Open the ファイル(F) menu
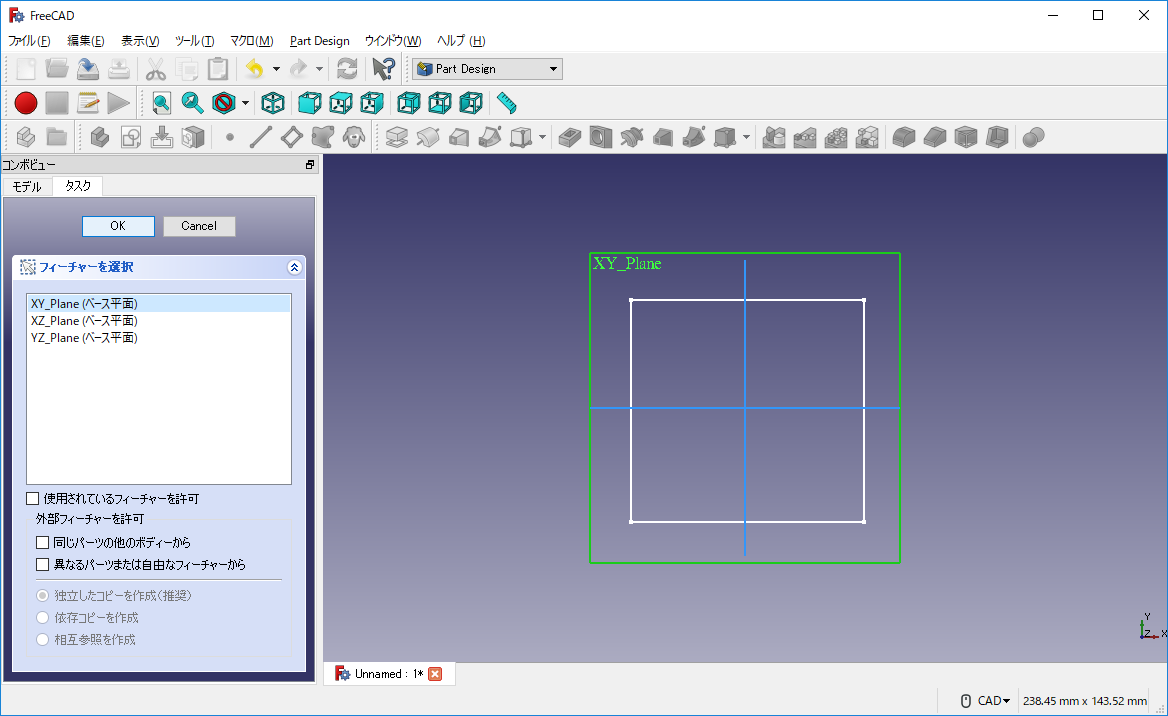Viewport: 1168px width, 716px height. click(29, 41)
